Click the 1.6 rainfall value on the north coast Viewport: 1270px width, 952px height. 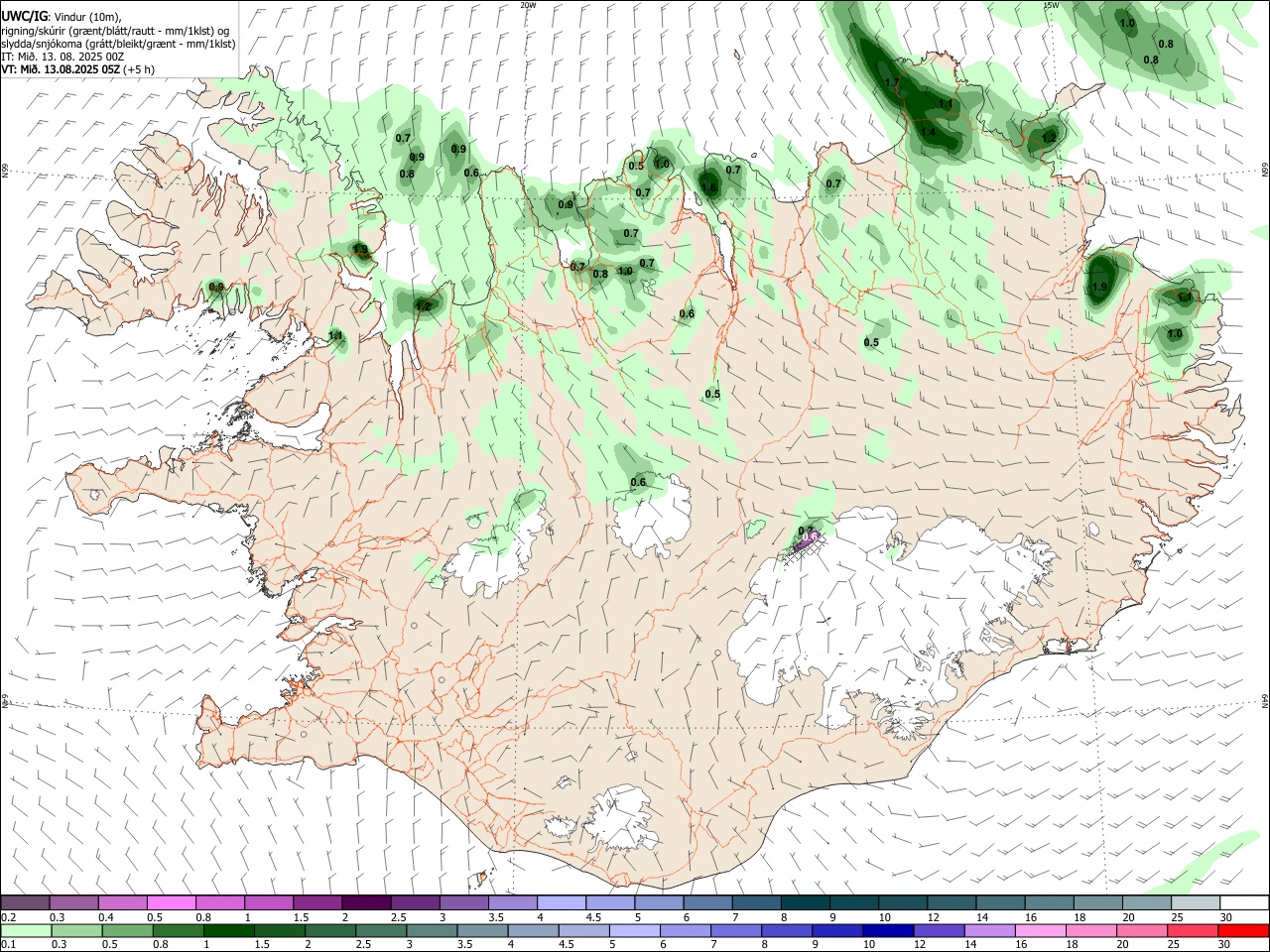pyautogui.click(x=708, y=187)
